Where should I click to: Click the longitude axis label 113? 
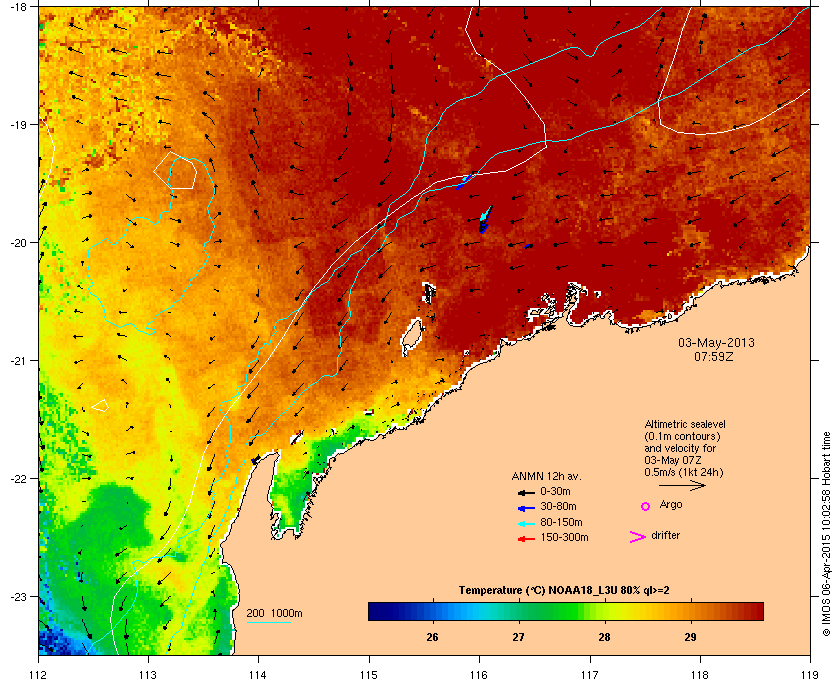pos(148,675)
